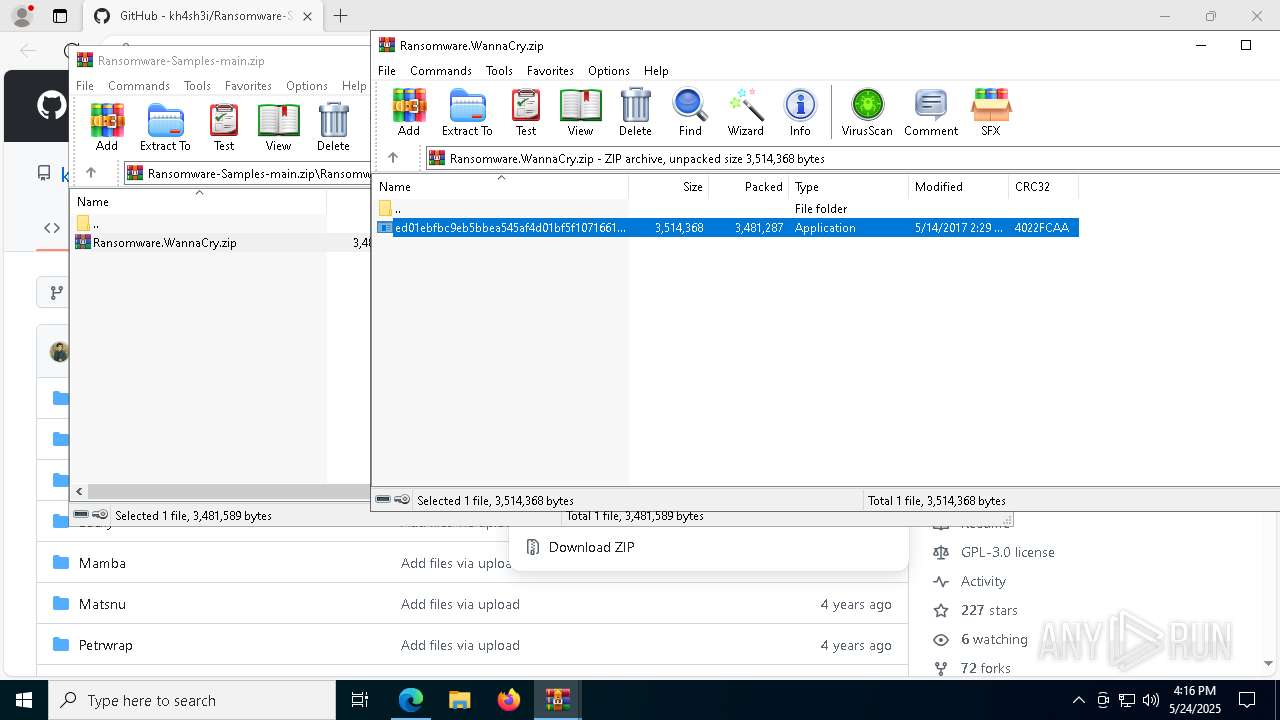Open the Windows Start menu
This screenshot has width=1280, height=720.
click(24, 700)
